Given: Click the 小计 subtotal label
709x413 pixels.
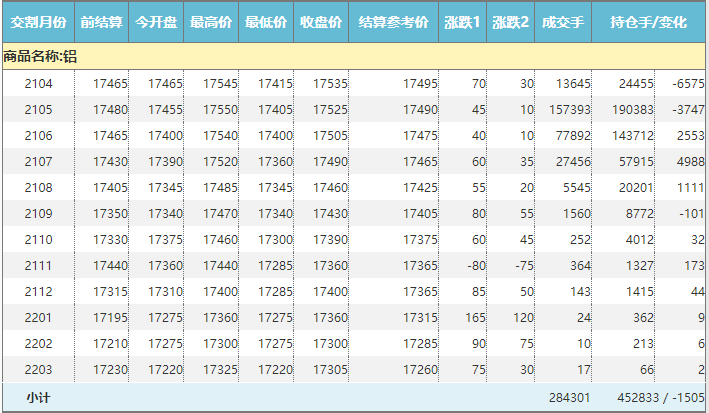Looking at the screenshot, I should pyautogui.click(x=39, y=398).
